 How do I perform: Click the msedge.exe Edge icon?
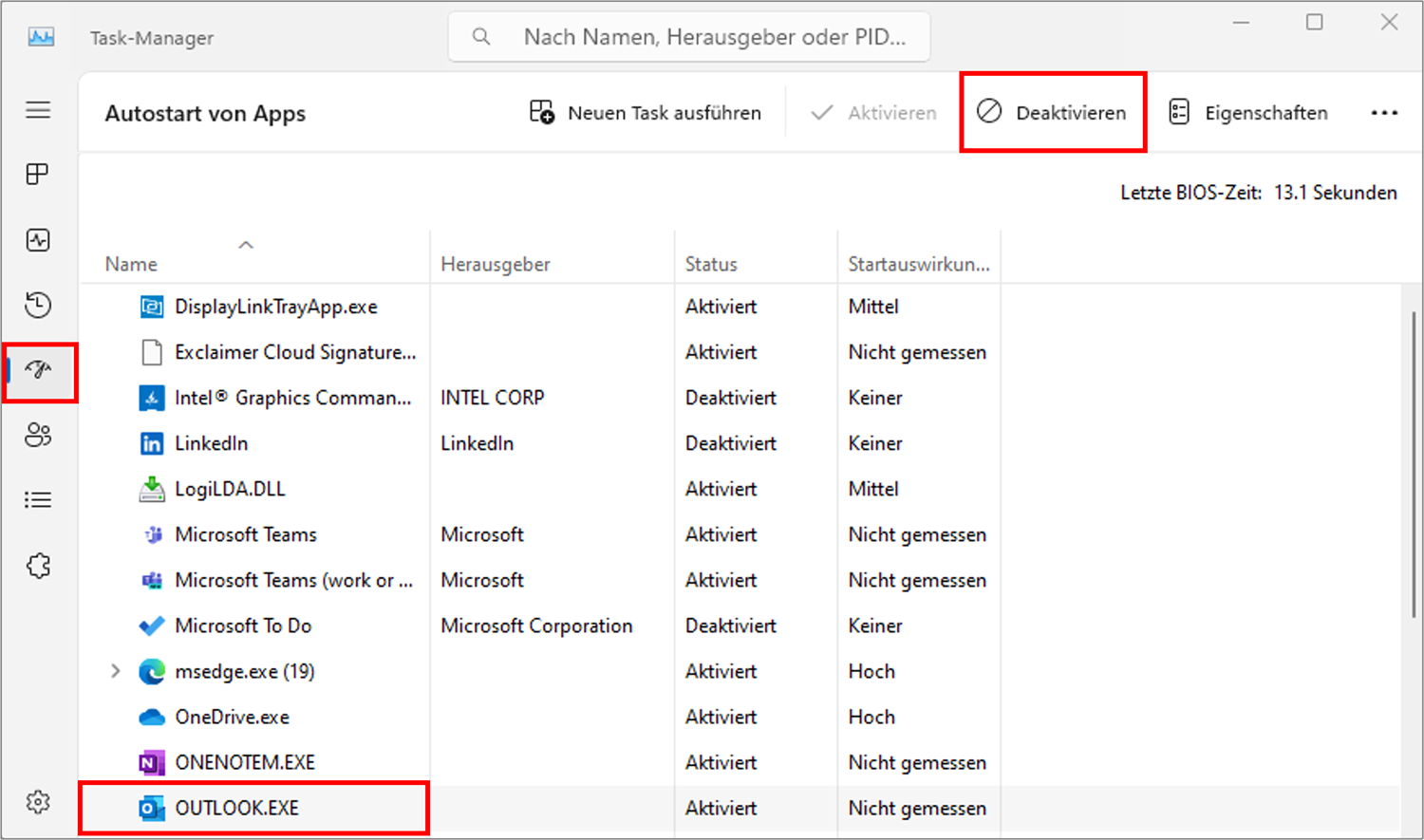tap(152, 671)
